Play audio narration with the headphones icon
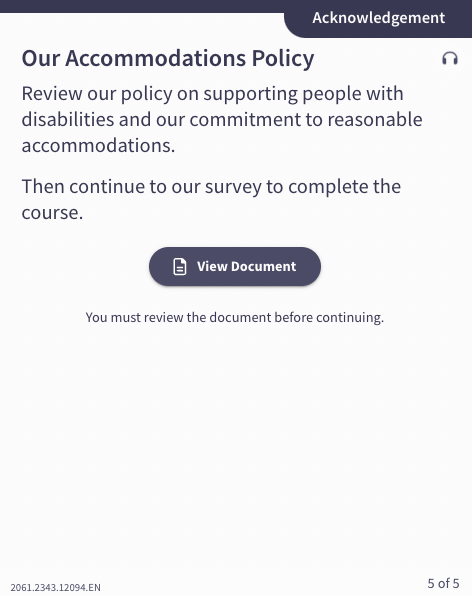Screen dimensions: 472x596 [450, 59]
